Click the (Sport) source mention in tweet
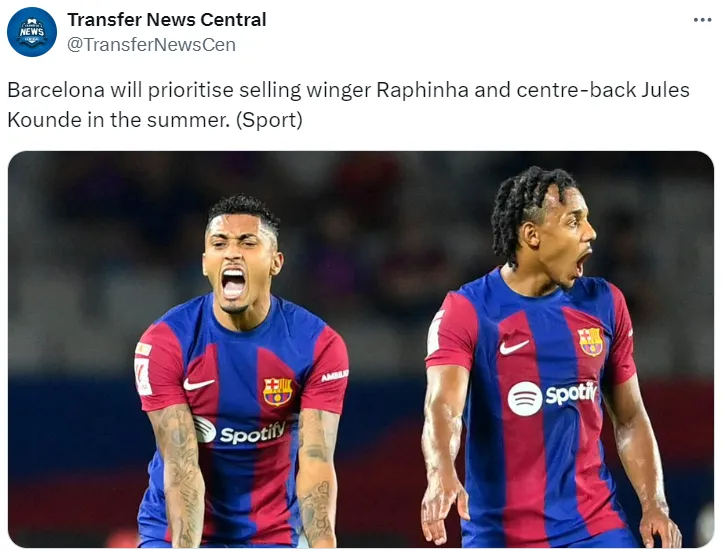This screenshot has width=722, height=551. [x=269, y=120]
